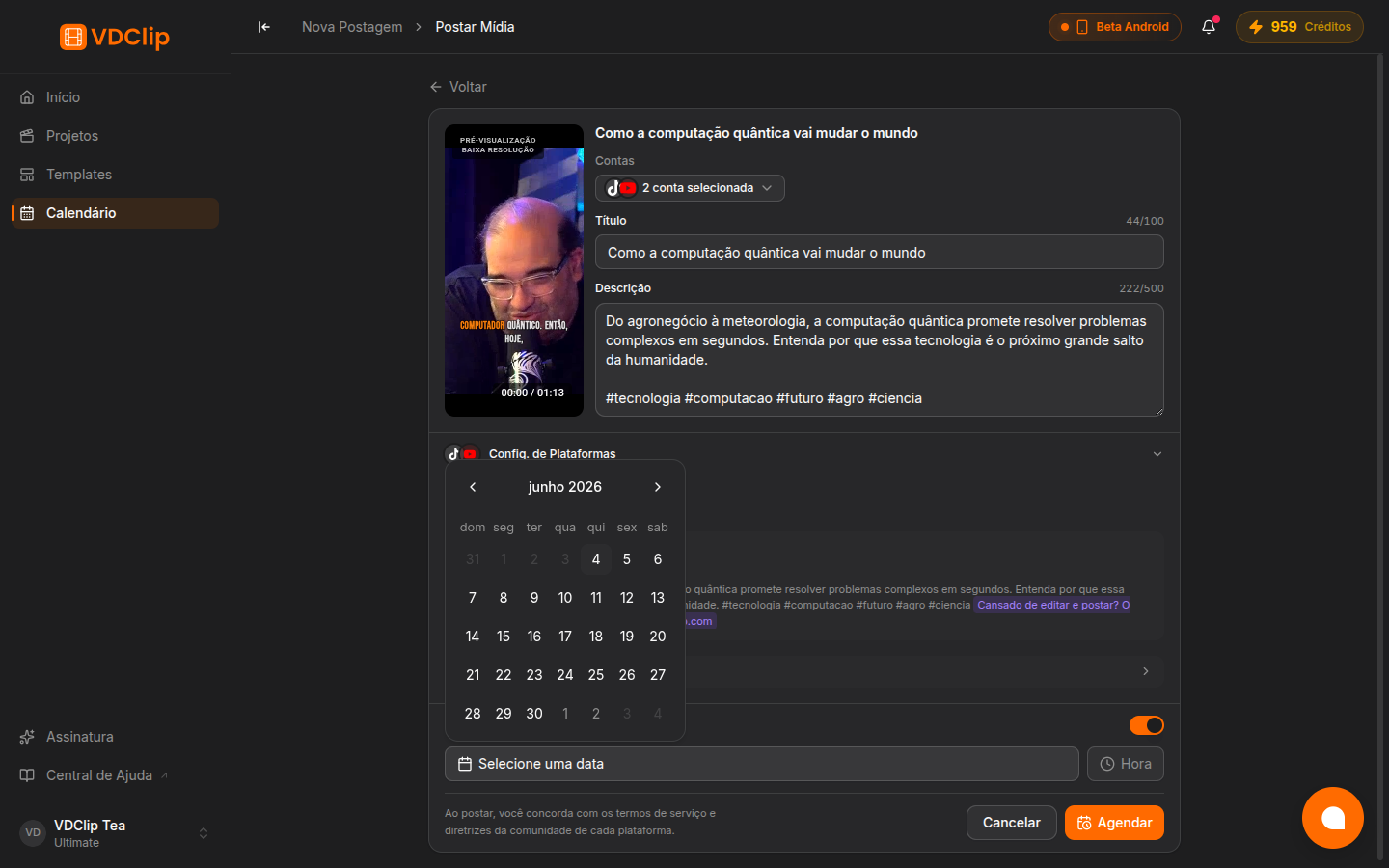Open the VDClip Tea account switcher
1389x868 pixels.
(115, 833)
